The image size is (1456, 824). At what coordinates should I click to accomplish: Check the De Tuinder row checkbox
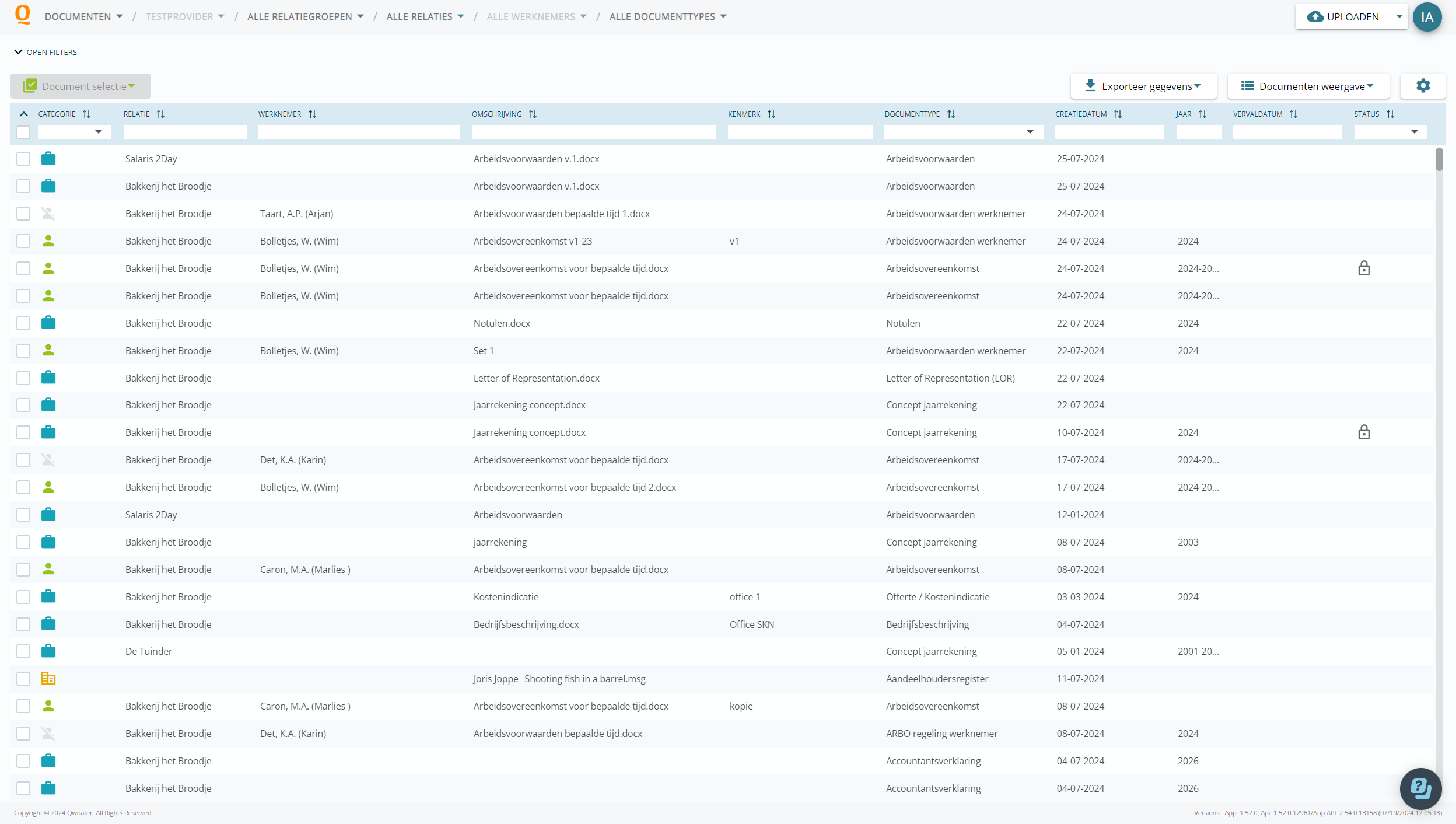tap(23, 651)
